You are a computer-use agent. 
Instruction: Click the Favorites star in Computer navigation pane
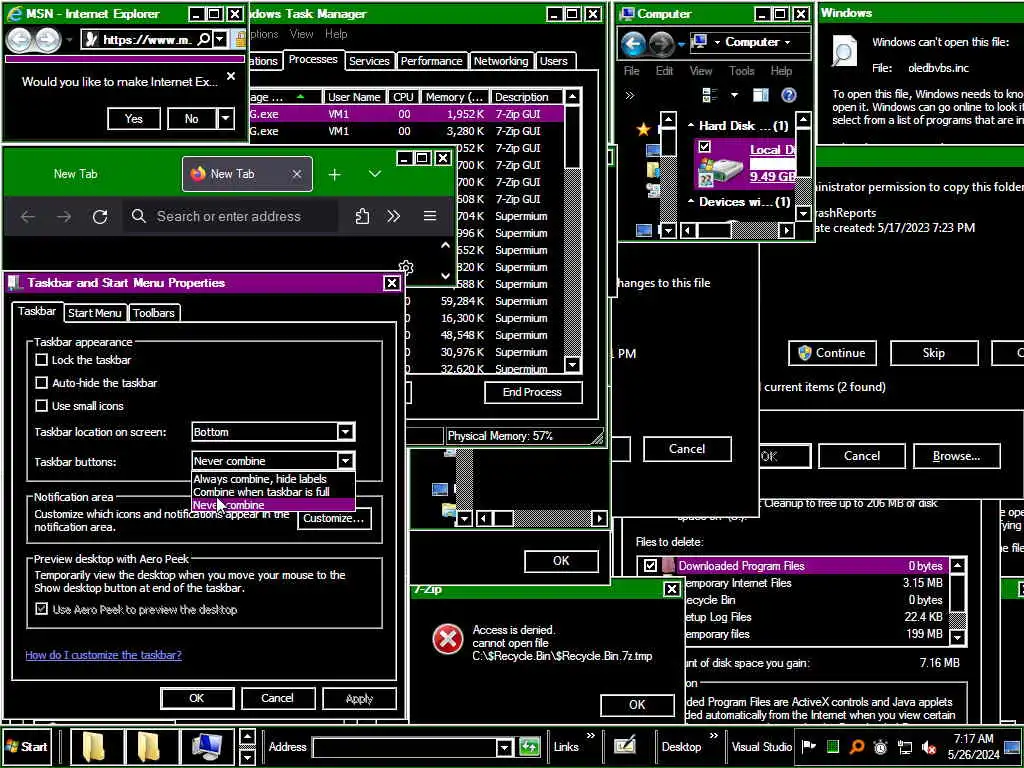click(643, 129)
